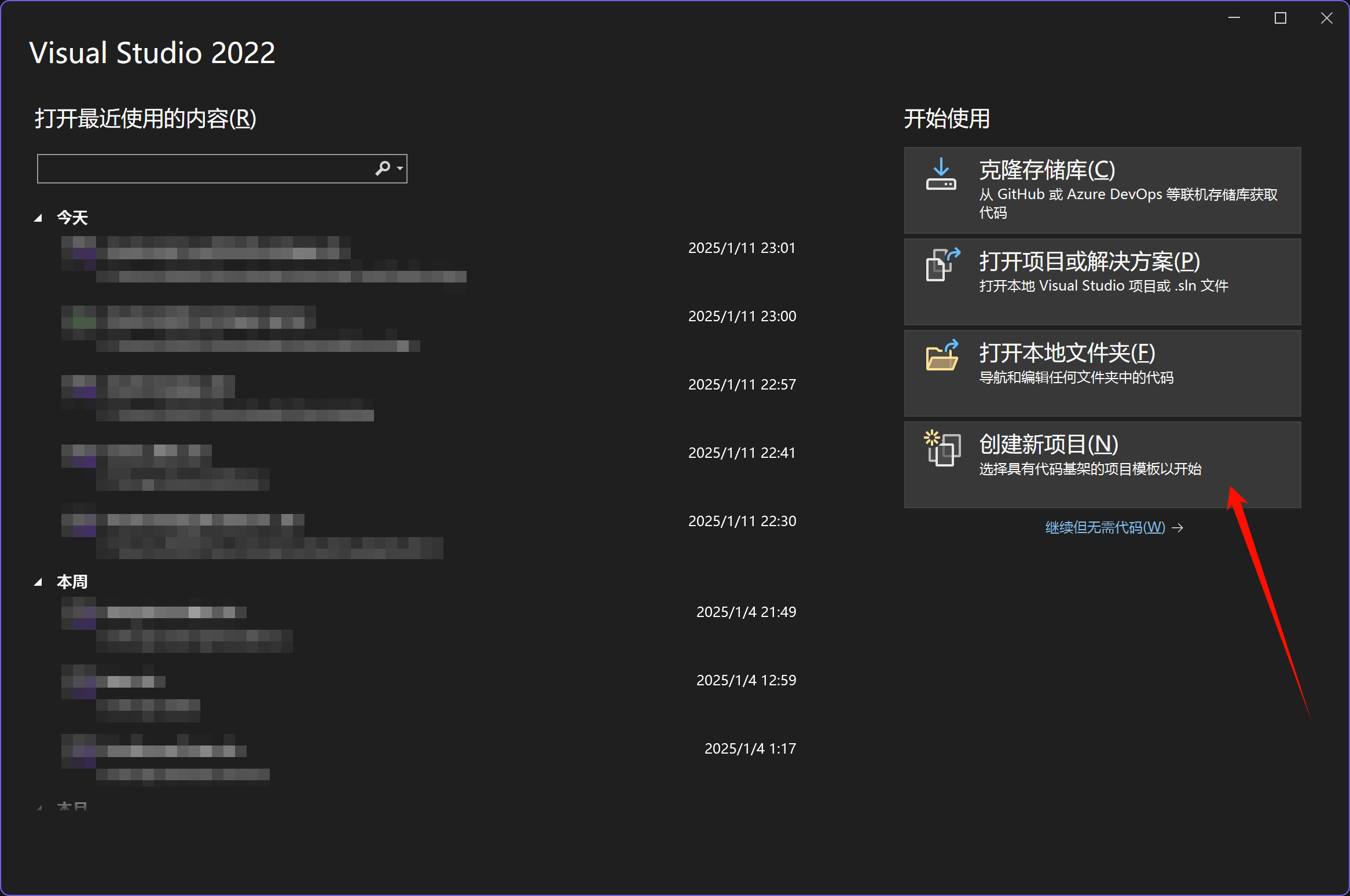The width and height of the screenshot is (1350, 896).
Task: Click the 本周 group label
Action: click(72, 582)
